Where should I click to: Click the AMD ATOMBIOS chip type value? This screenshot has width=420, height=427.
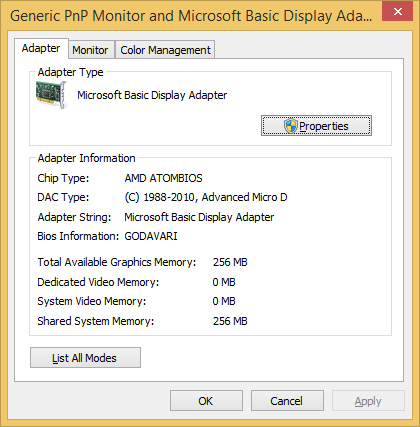(x=163, y=178)
